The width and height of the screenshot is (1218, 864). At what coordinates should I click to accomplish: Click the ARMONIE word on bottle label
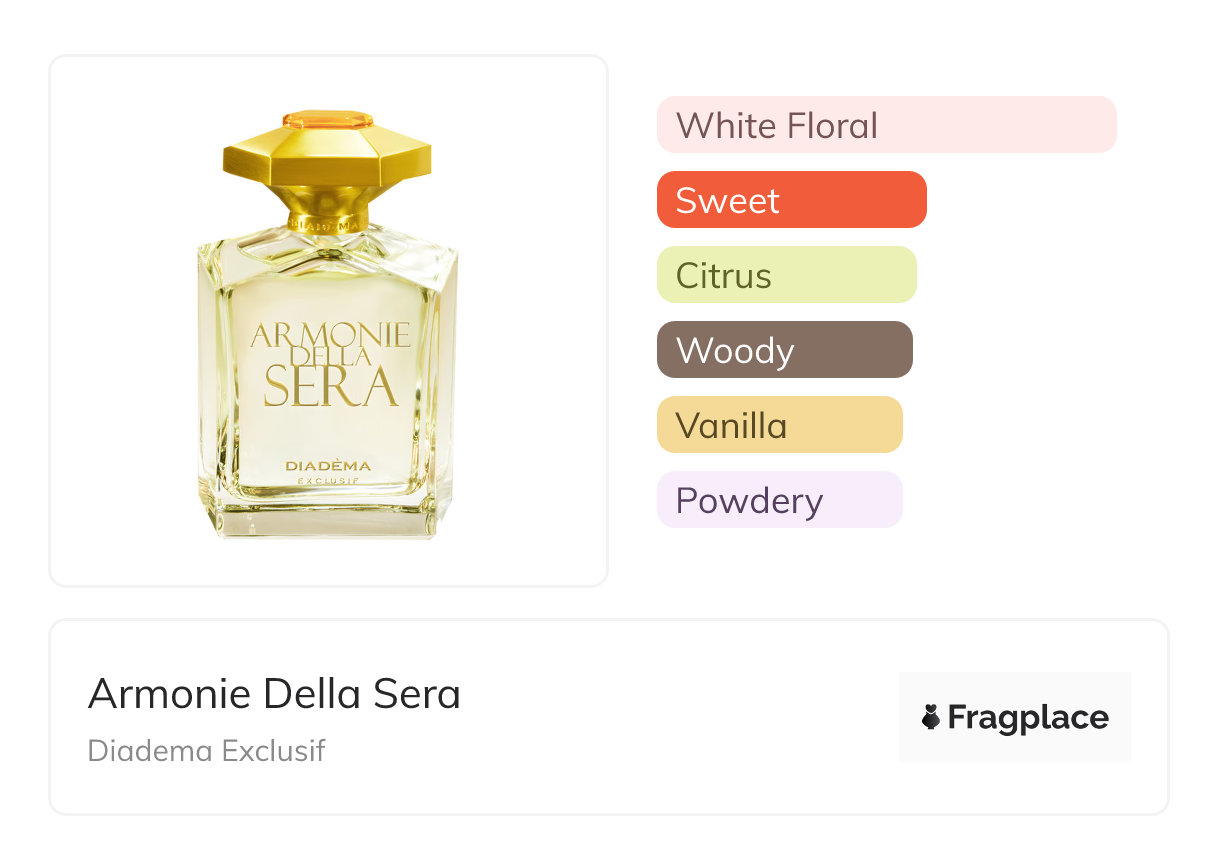pyautogui.click(x=330, y=335)
